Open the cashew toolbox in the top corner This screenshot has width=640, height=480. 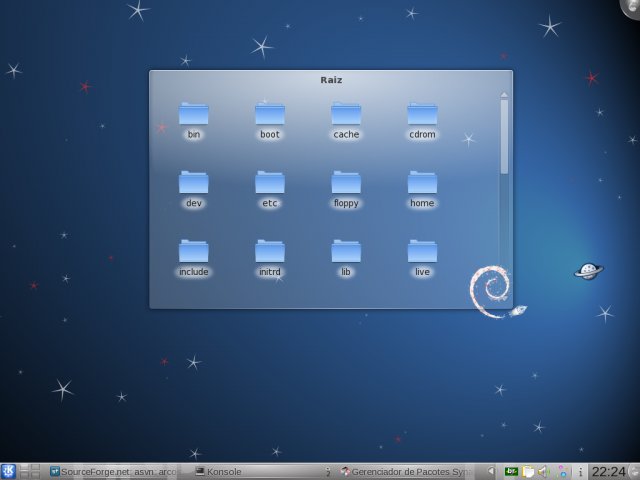pyautogui.click(x=631, y=7)
